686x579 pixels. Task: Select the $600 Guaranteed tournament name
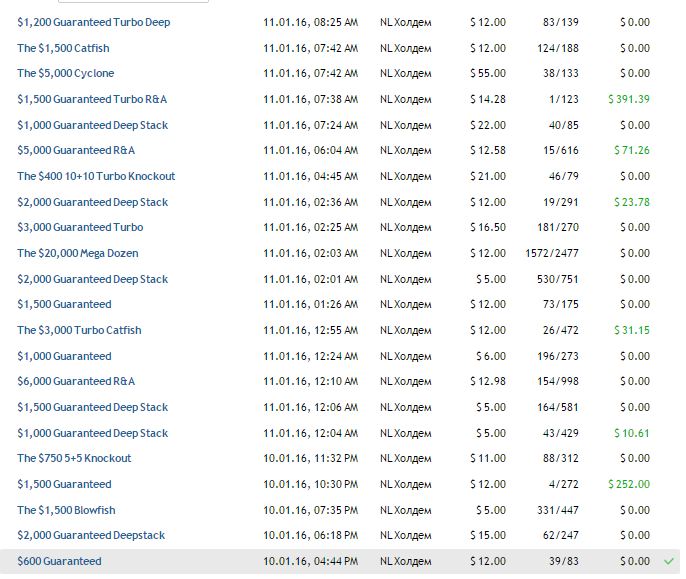[x=59, y=561]
